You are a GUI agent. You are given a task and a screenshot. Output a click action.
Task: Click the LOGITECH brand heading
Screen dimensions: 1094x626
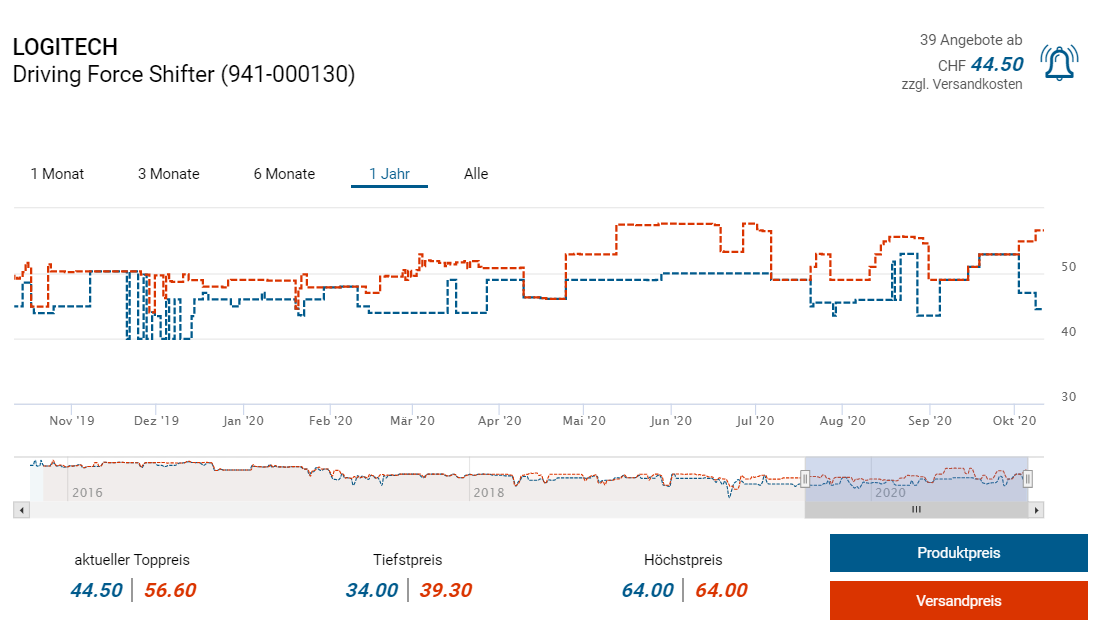(x=66, y=47)
